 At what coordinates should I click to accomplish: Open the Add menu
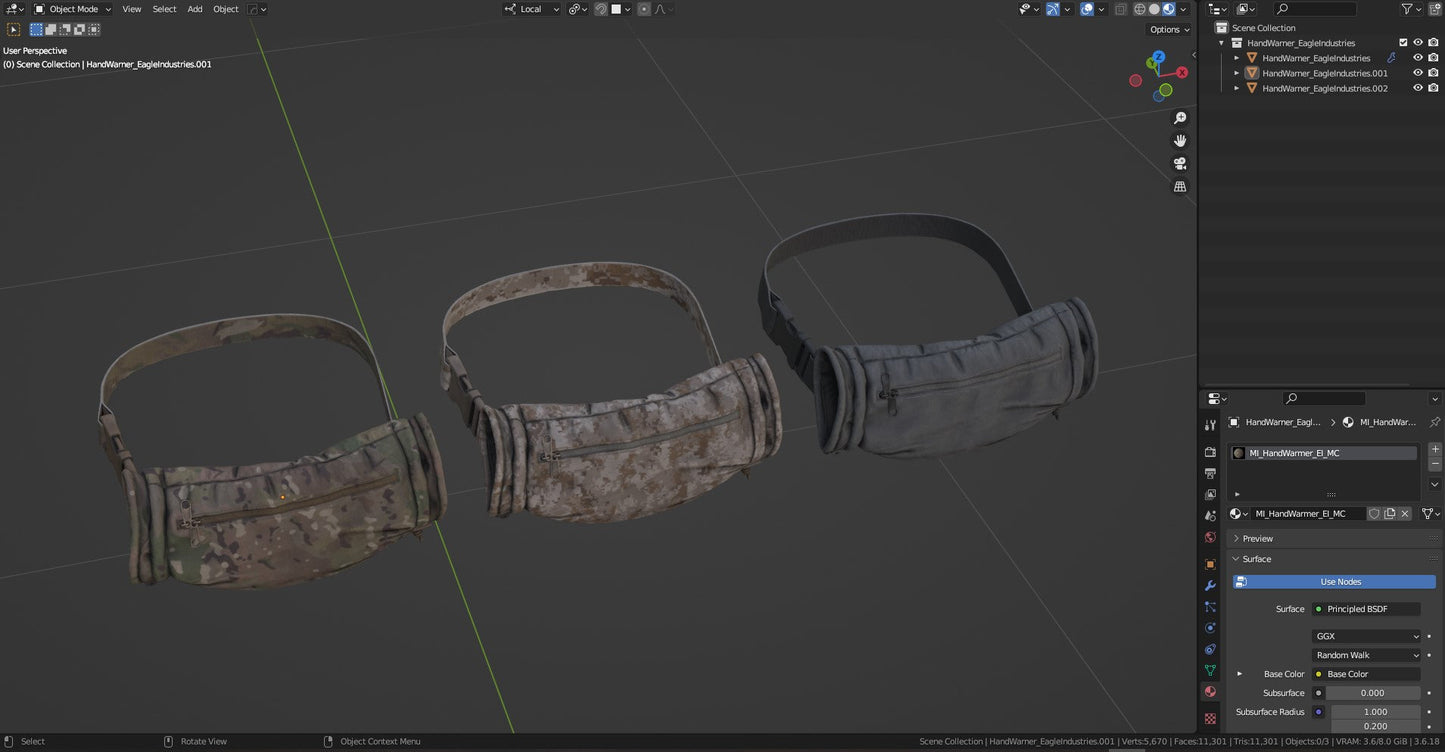[x=194, y=9]
